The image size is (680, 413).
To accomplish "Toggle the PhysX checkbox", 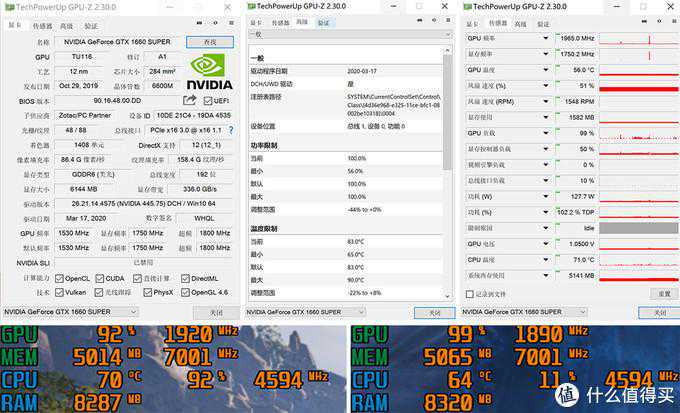I will click(x=146, y=292).
